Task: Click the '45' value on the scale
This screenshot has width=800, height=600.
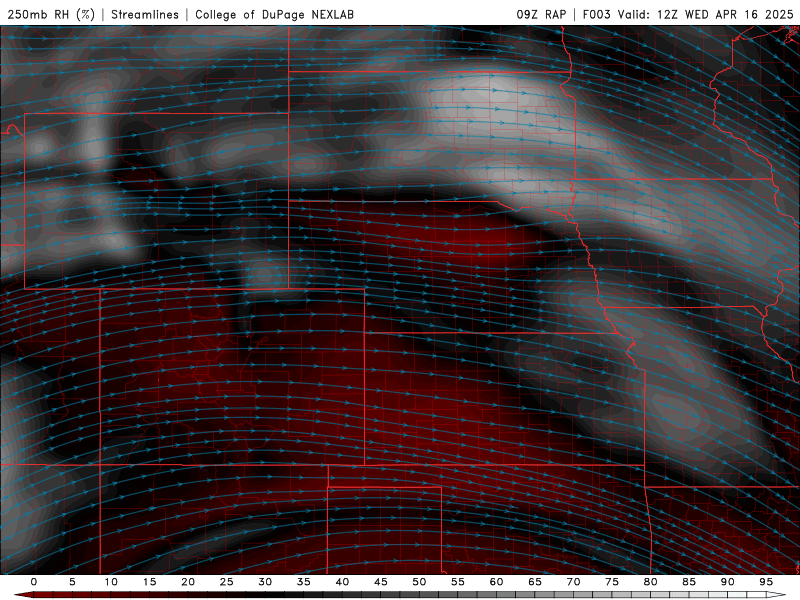Action: coord(381,582)
